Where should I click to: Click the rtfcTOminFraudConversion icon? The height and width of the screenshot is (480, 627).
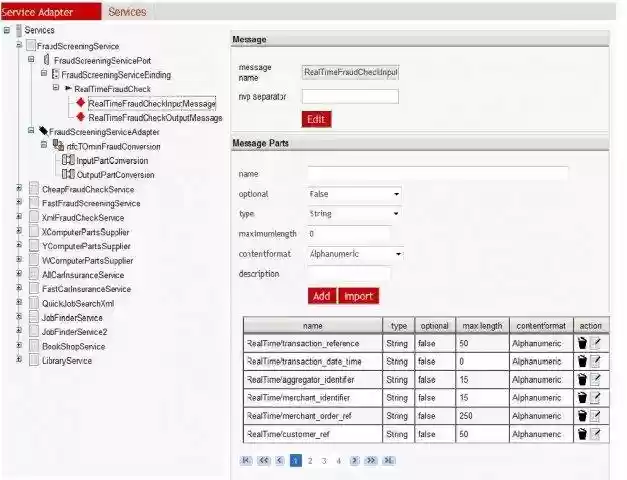[x=58, y=145]
